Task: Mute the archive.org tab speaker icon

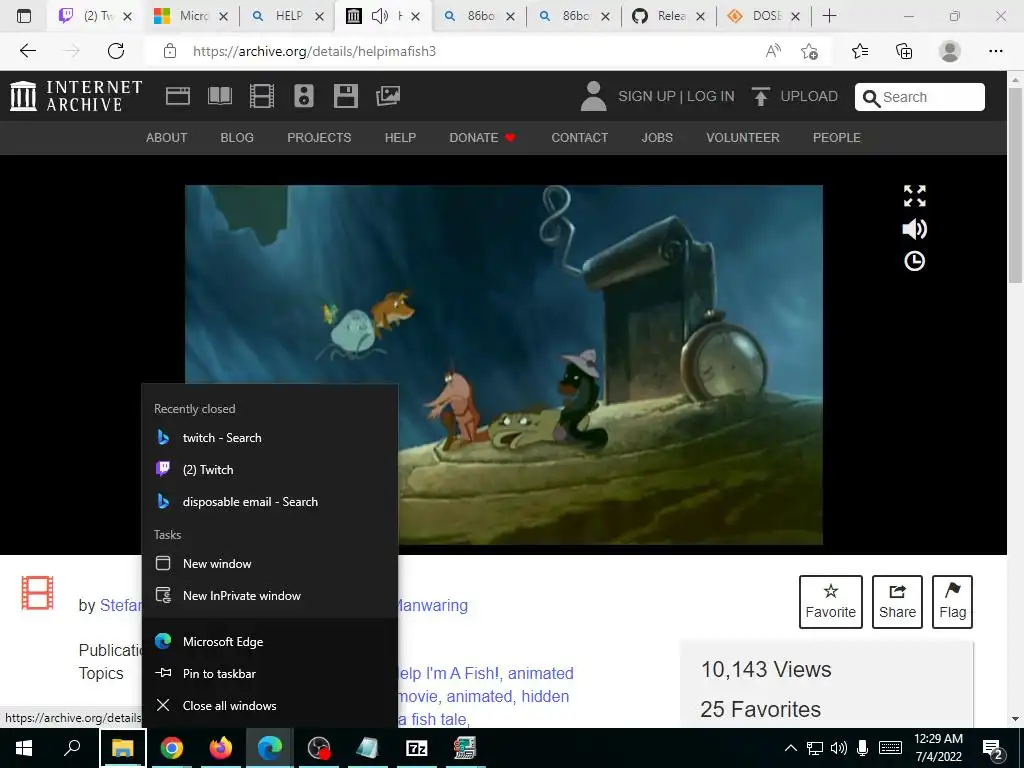Action: coord(379,16)
